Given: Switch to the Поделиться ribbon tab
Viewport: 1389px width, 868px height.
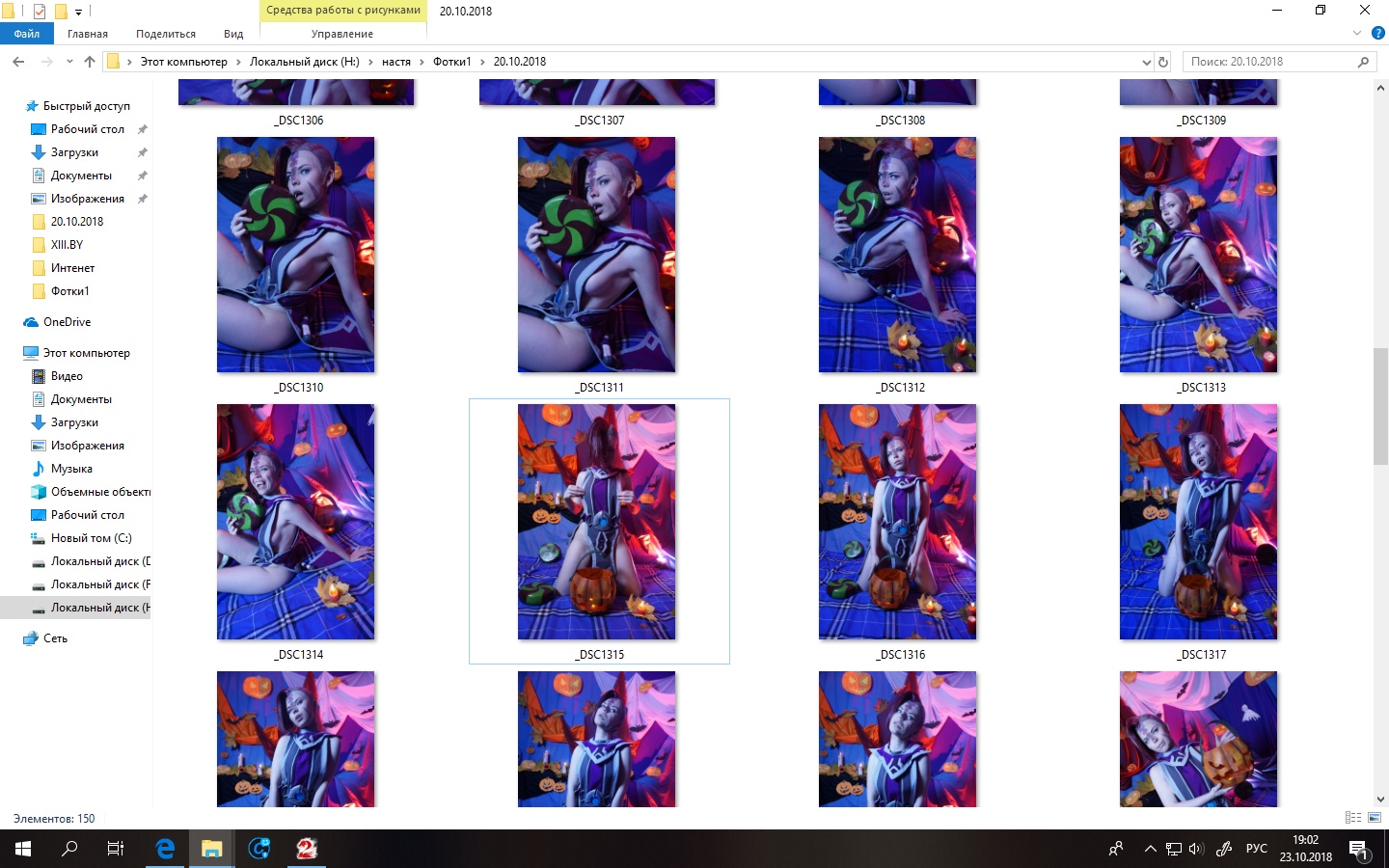Looking at the screenshot, I should tap(166, 34).
